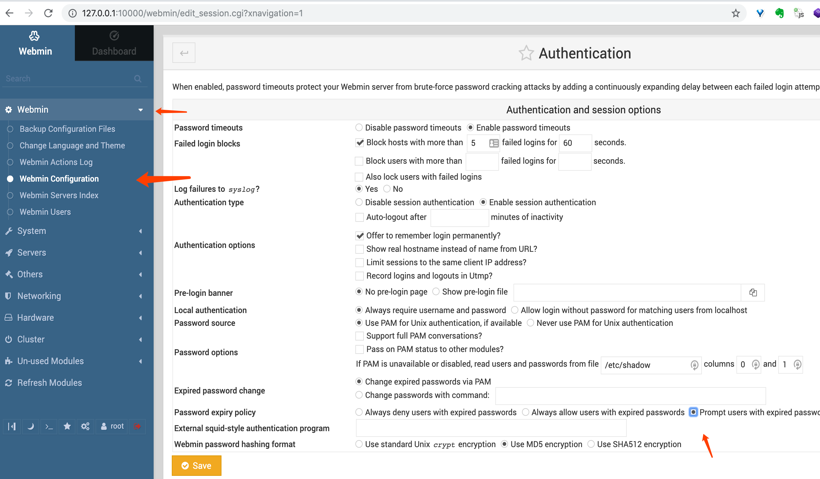This screenshot has height=479, width=820.
Task: Check Limit sessions to the same client IP
Action: 359,262
